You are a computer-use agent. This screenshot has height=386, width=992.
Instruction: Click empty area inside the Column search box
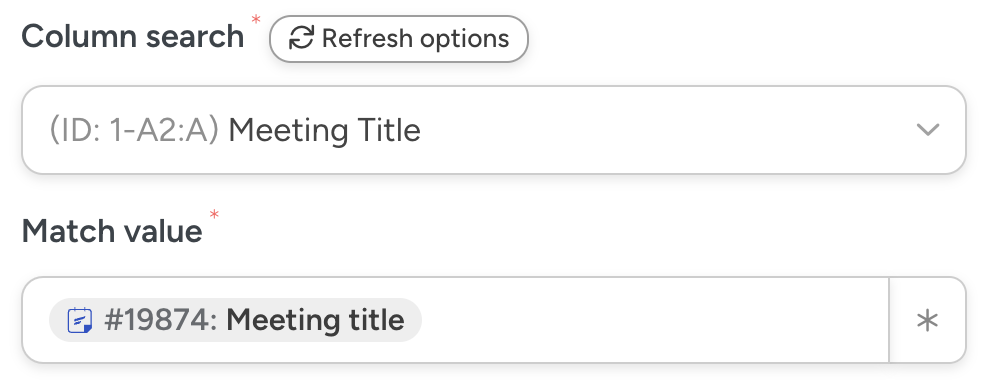click(x=664, y=130)
